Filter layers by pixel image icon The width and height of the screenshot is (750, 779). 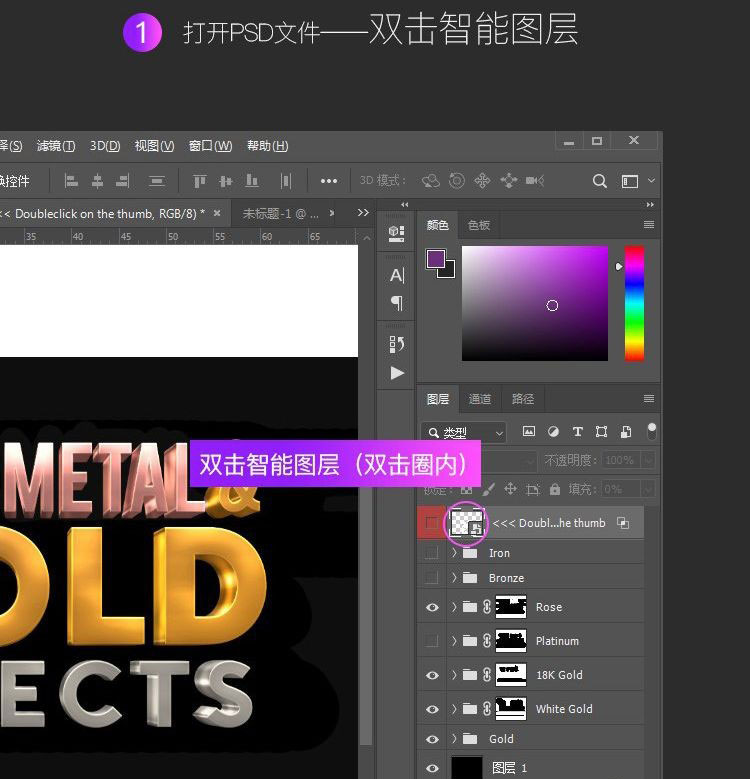click(529, 432)
